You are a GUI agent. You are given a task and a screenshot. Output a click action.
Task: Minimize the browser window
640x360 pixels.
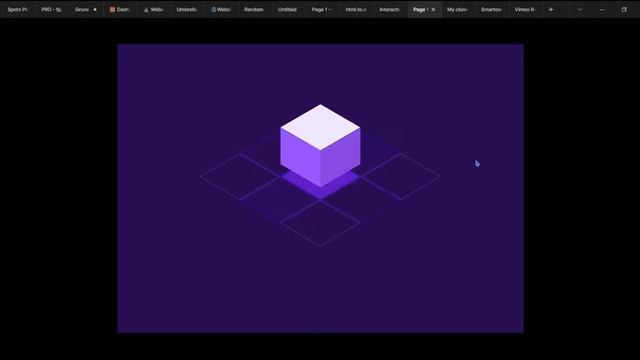pos(602,9)
